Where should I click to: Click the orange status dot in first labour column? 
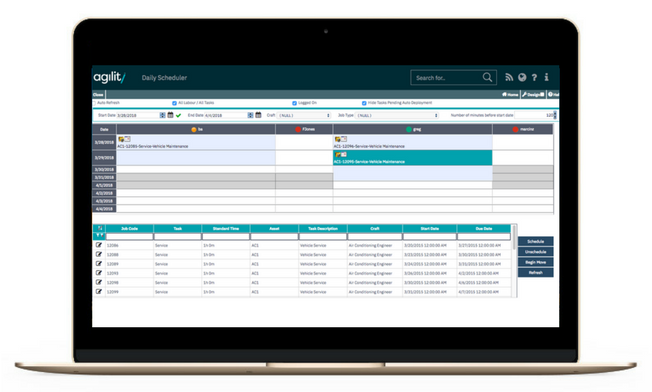coord(194,130)
